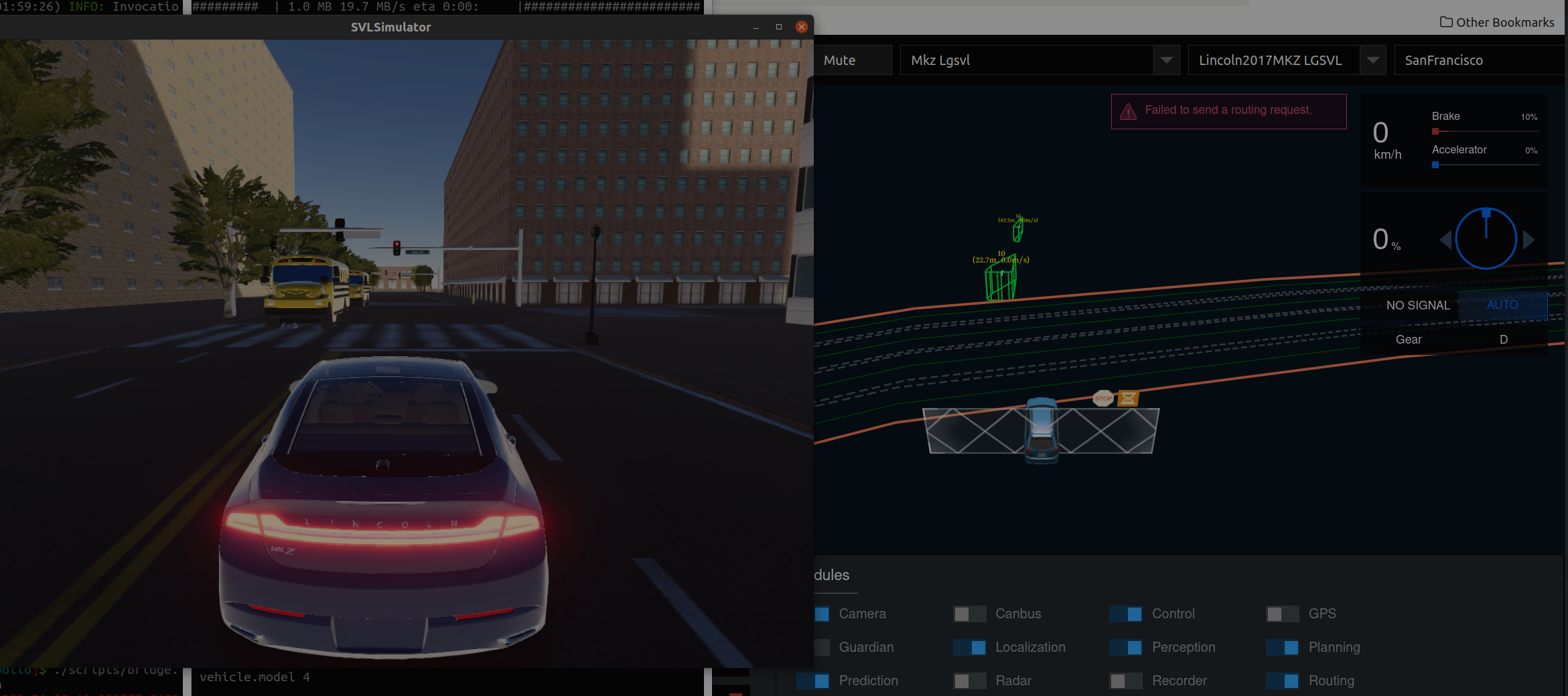Click the green obstacle at 42.3m
This screenshot has height=696, width=1568.
(x=1017, y=230)
